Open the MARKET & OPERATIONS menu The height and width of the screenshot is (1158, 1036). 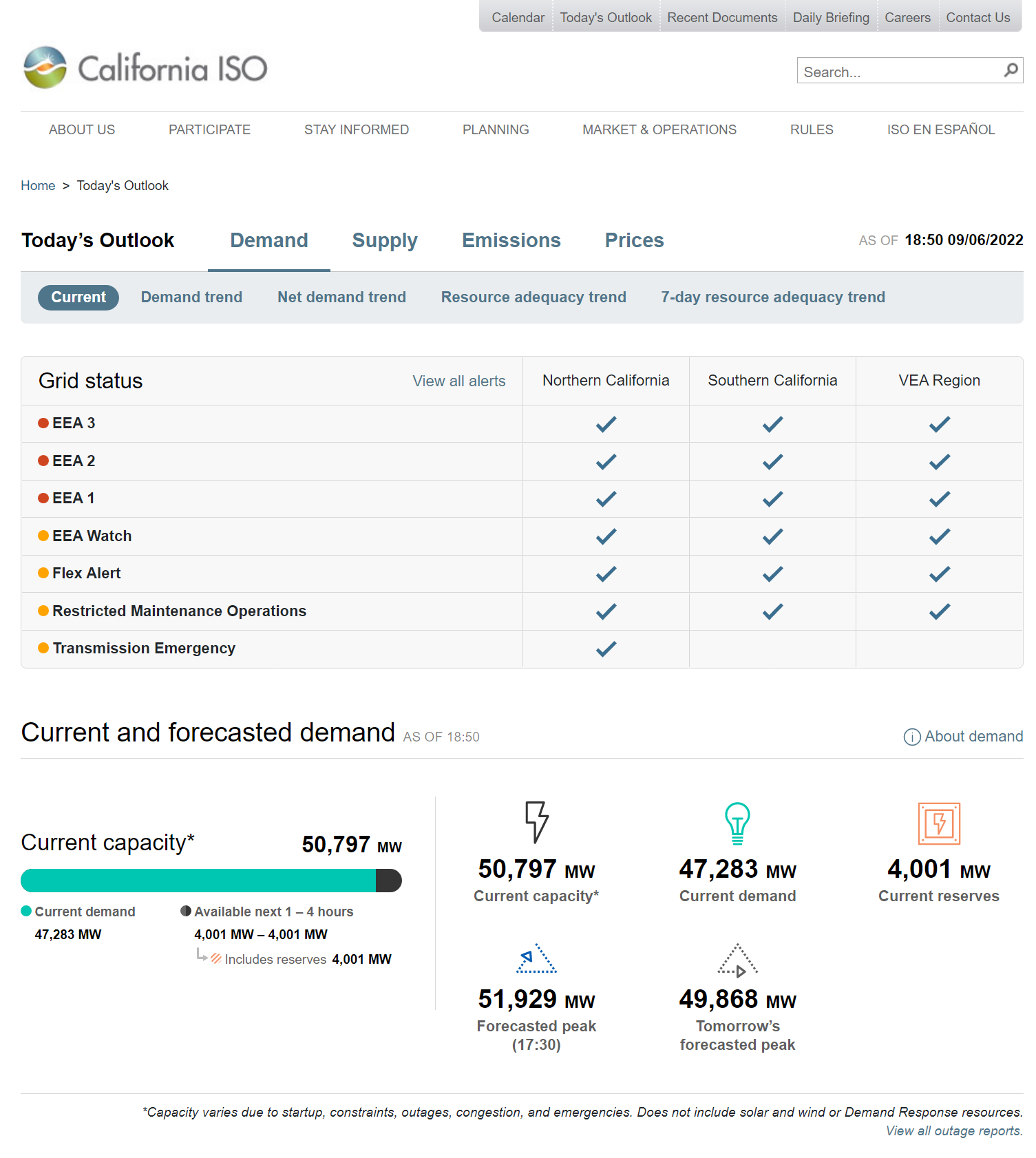click(659, 129)
